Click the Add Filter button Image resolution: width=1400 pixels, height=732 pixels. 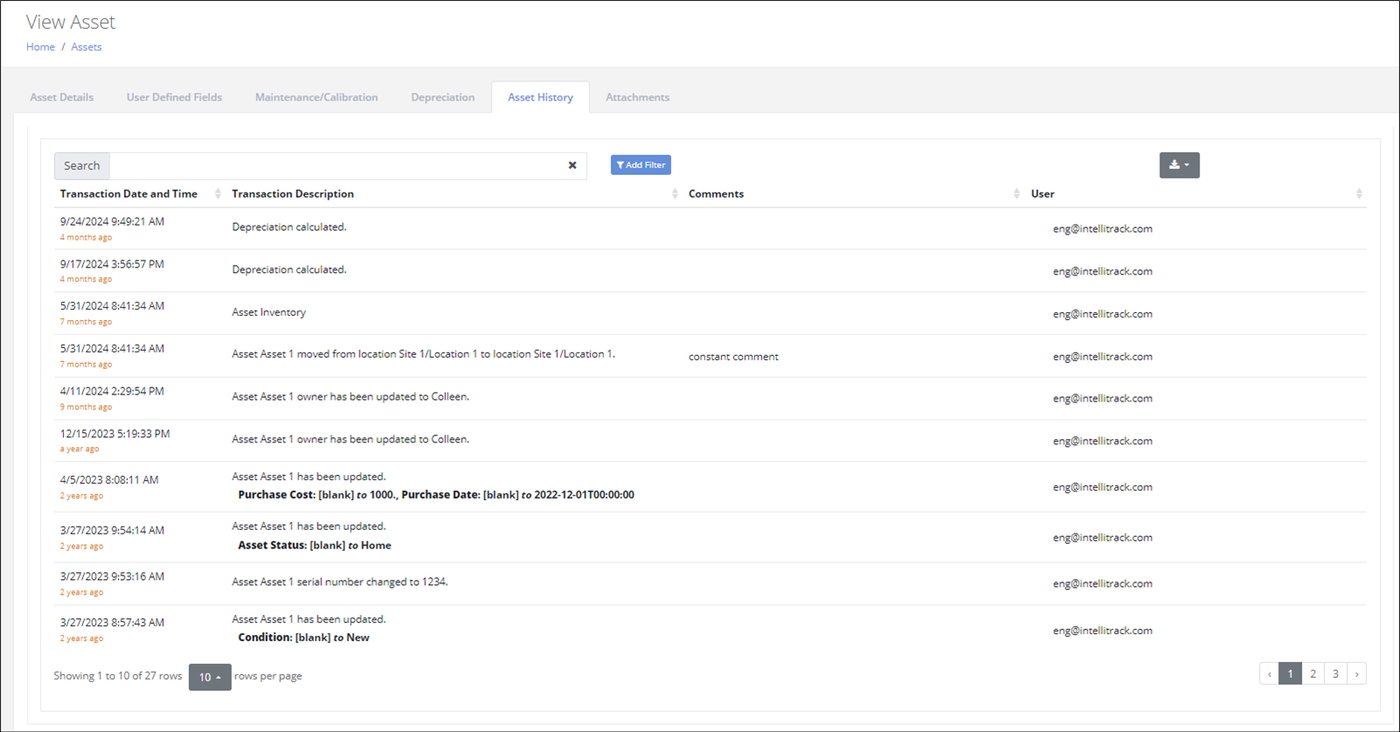[641, 165]
